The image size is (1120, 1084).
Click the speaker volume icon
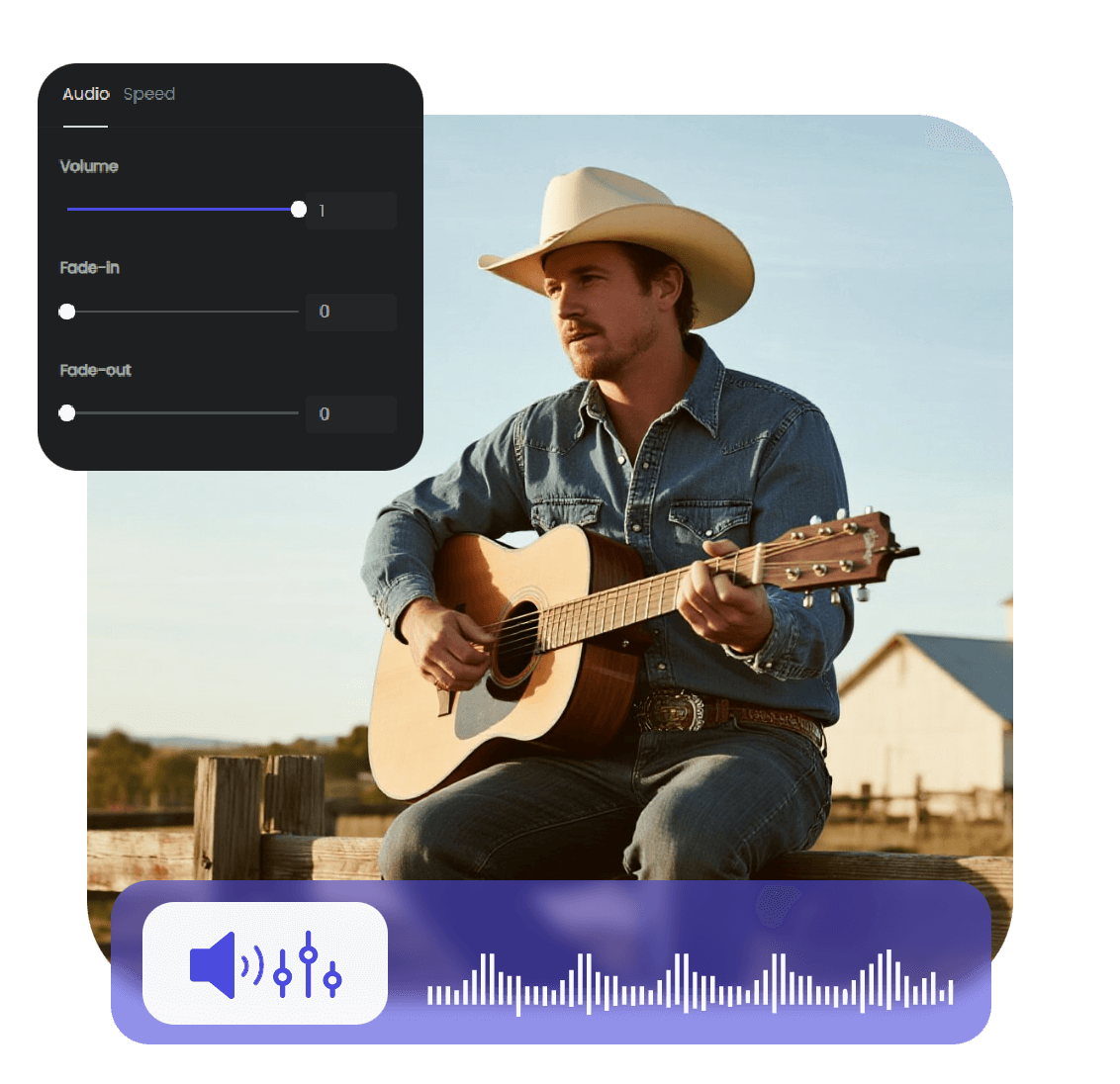point(212,964)
